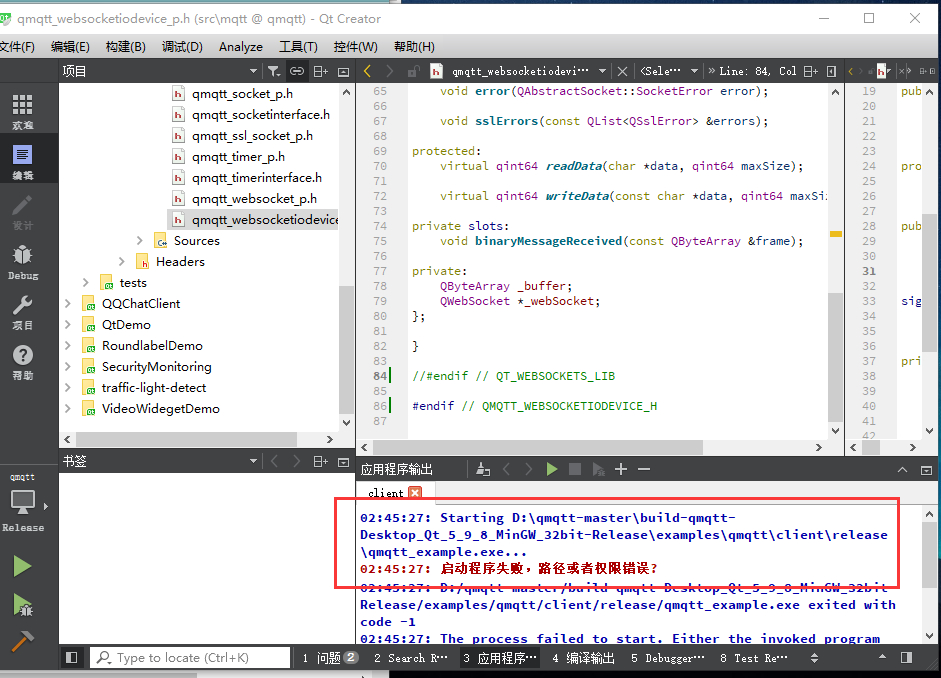Expand the Sources folder
This screenshot has height=678, width=941.
pos(140,241)
